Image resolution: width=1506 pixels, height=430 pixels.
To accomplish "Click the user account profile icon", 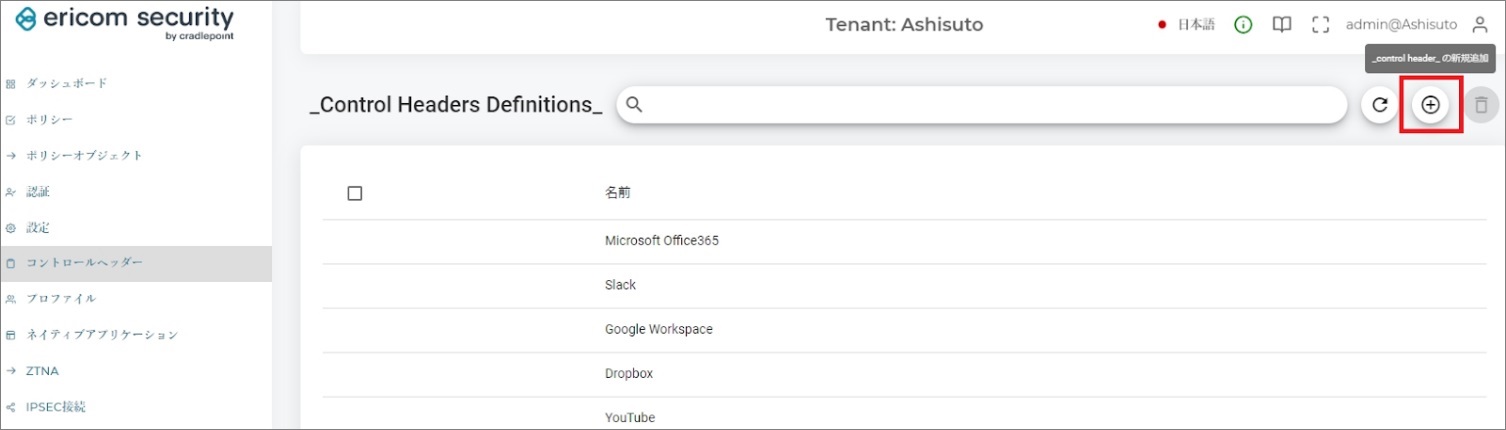I will (1480, 25).
